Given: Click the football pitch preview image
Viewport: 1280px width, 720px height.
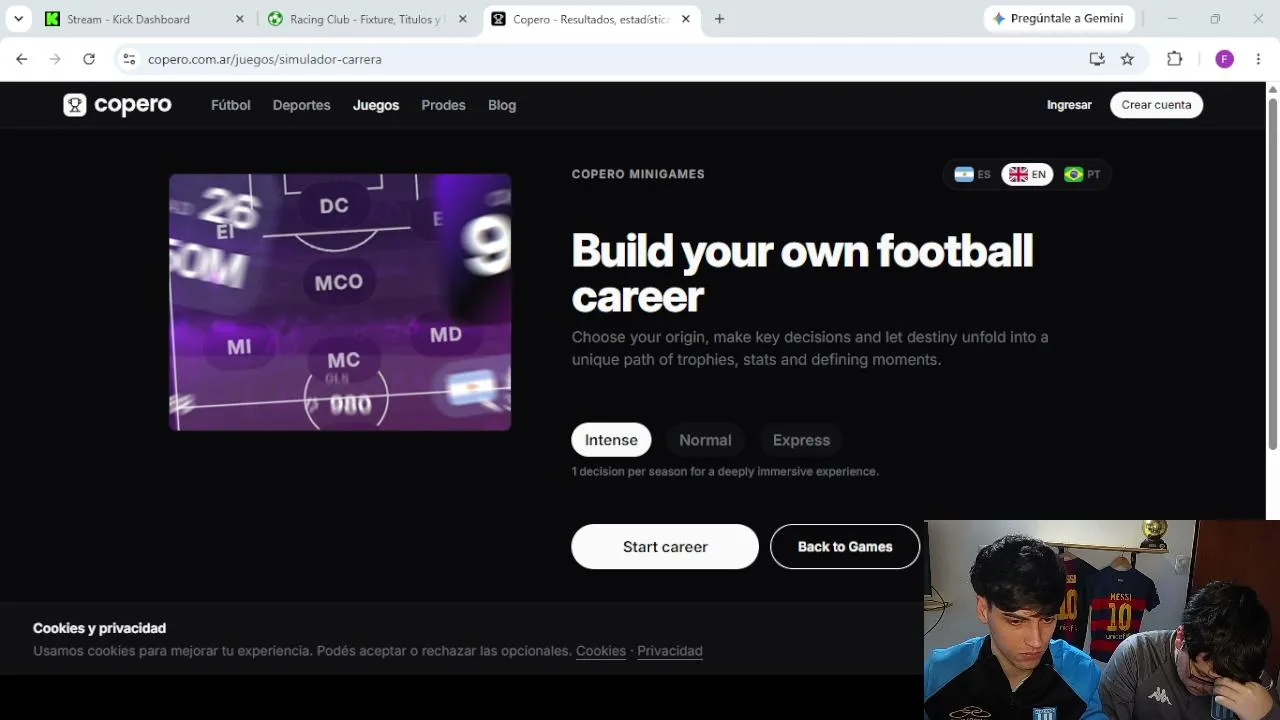Looking at the screenshot, I should (340, 302).
